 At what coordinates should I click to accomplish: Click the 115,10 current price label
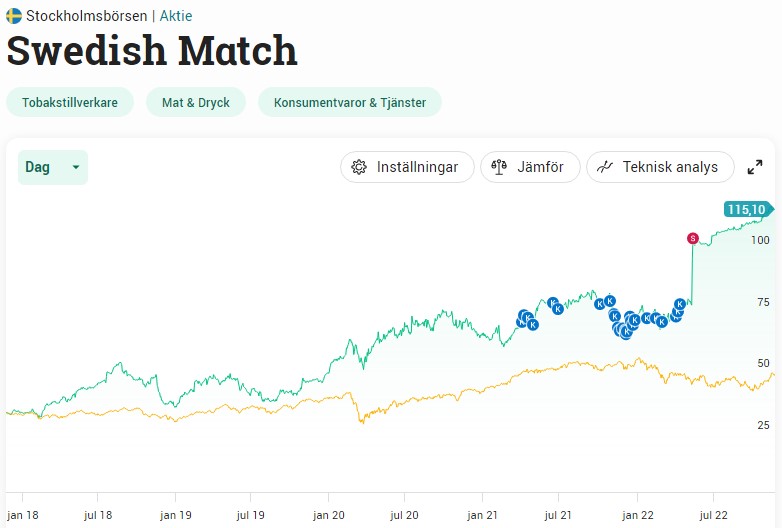(746, 209)
